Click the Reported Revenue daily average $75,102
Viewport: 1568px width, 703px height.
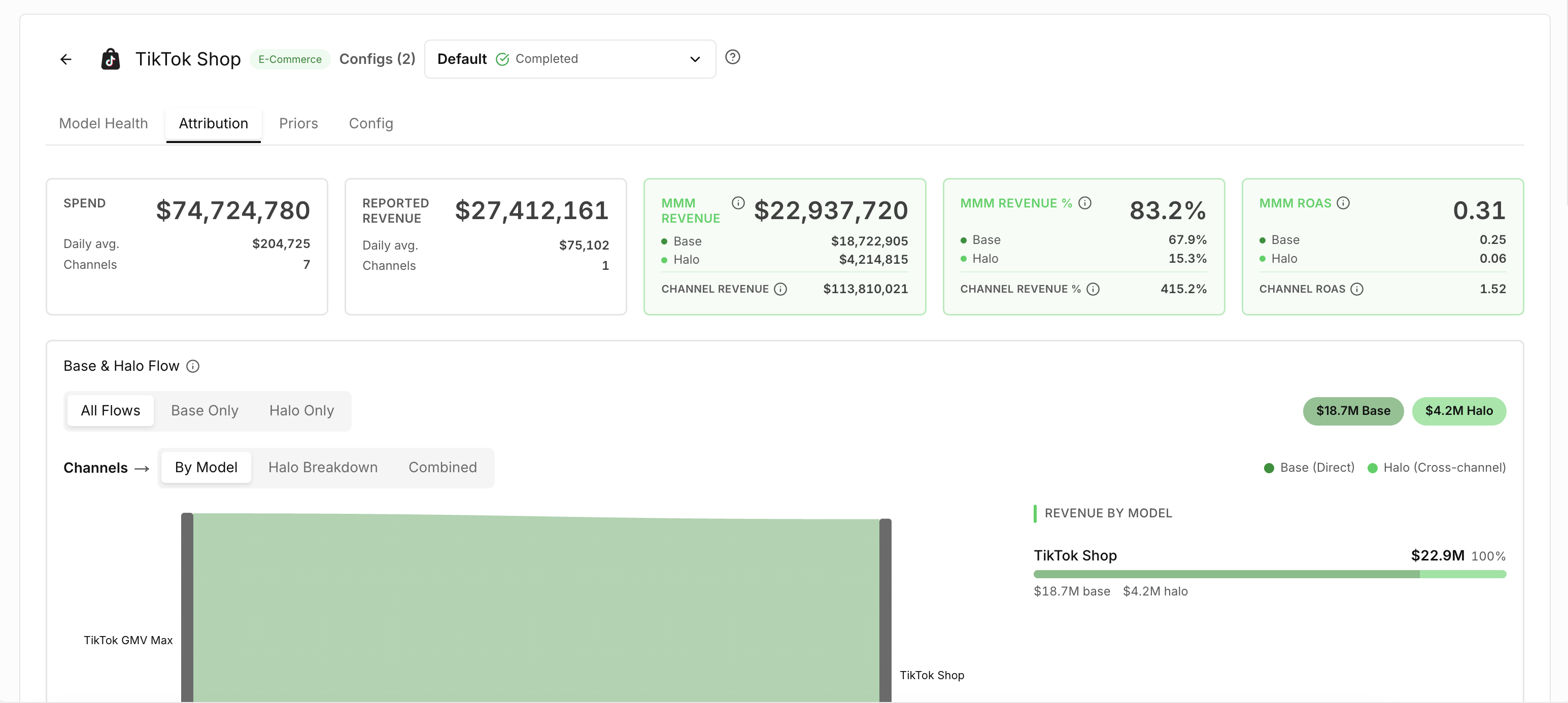point(585,245)
